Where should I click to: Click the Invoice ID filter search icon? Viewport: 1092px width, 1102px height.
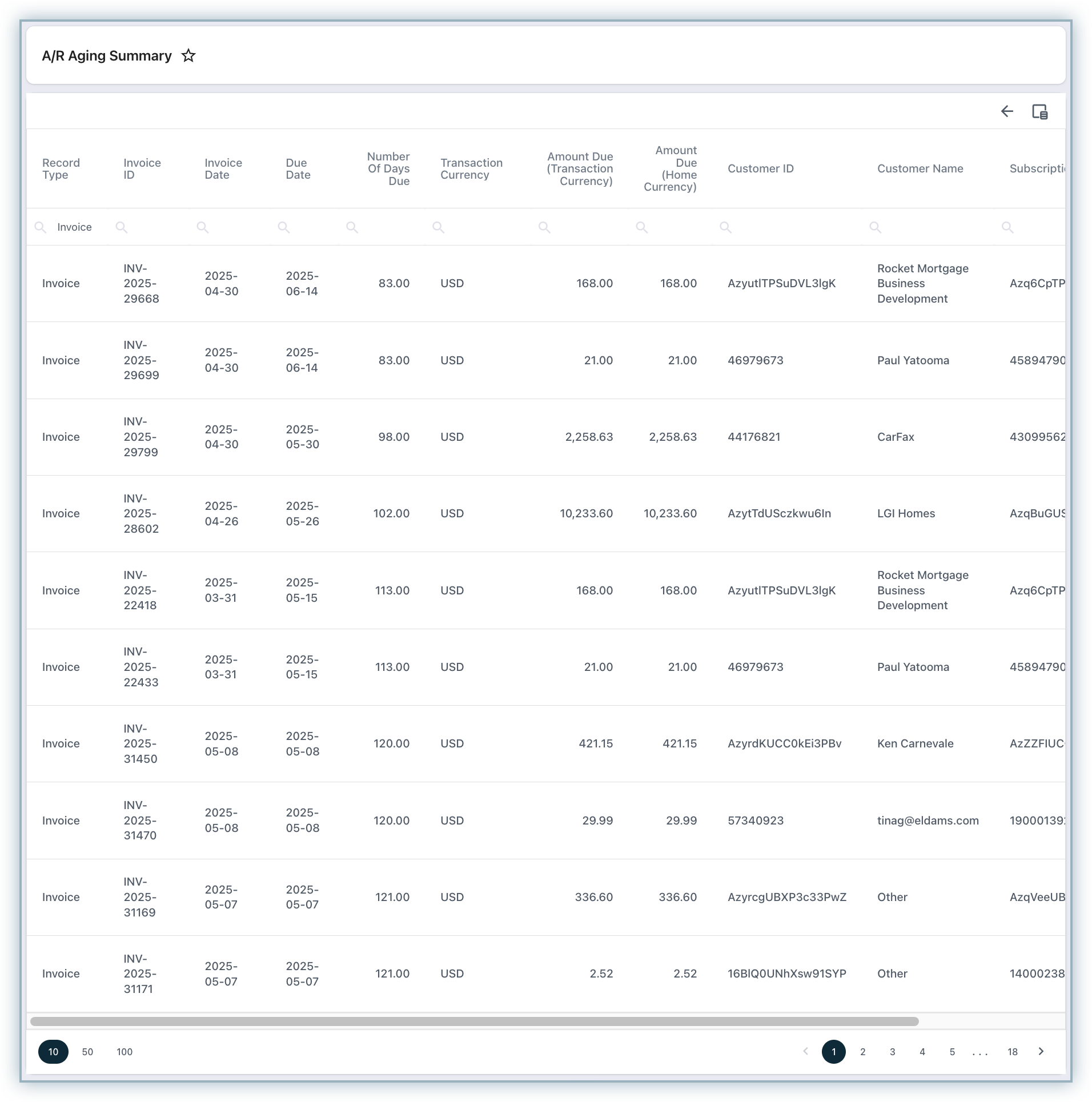point(122,227)
